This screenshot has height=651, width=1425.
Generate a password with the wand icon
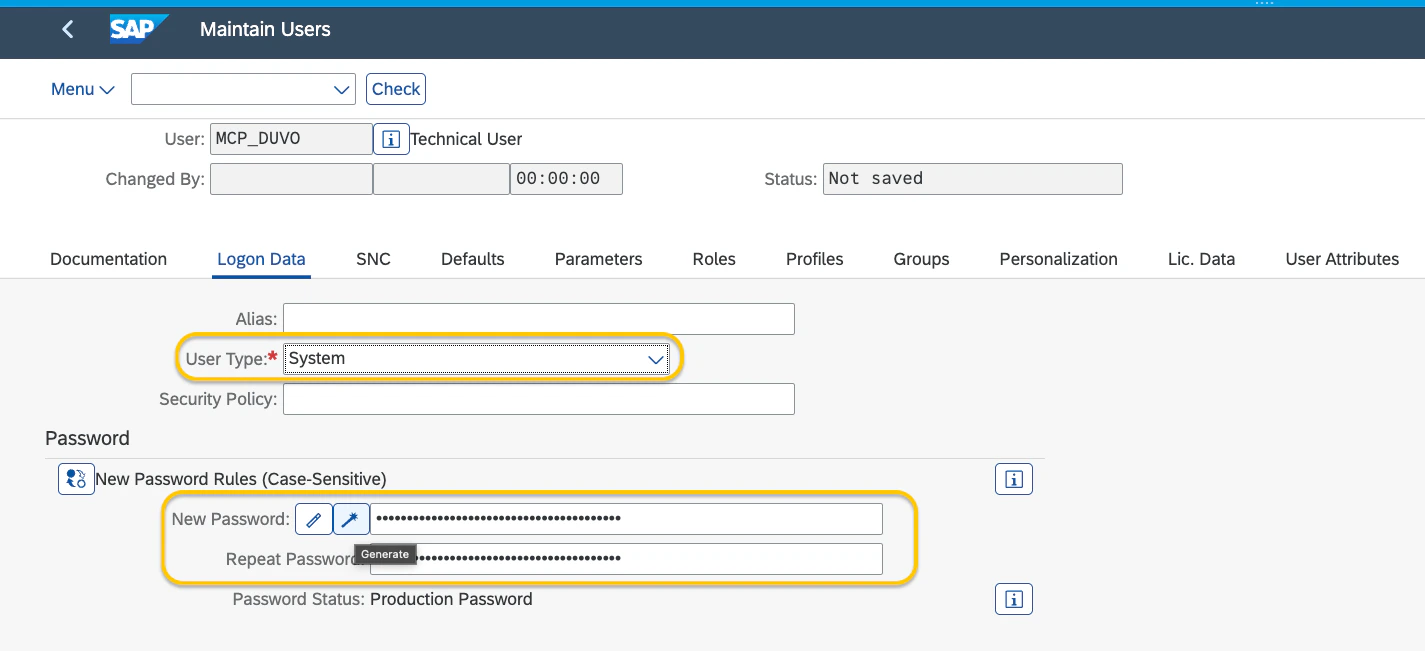351,519
